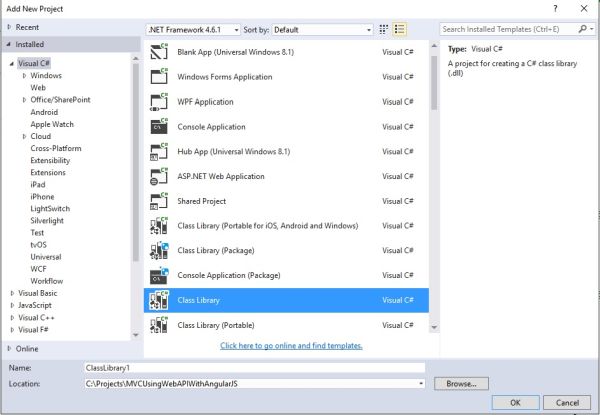Click the Name field containing ClassLibrary1
600x415 pixels.
click(x=254, y=368)
